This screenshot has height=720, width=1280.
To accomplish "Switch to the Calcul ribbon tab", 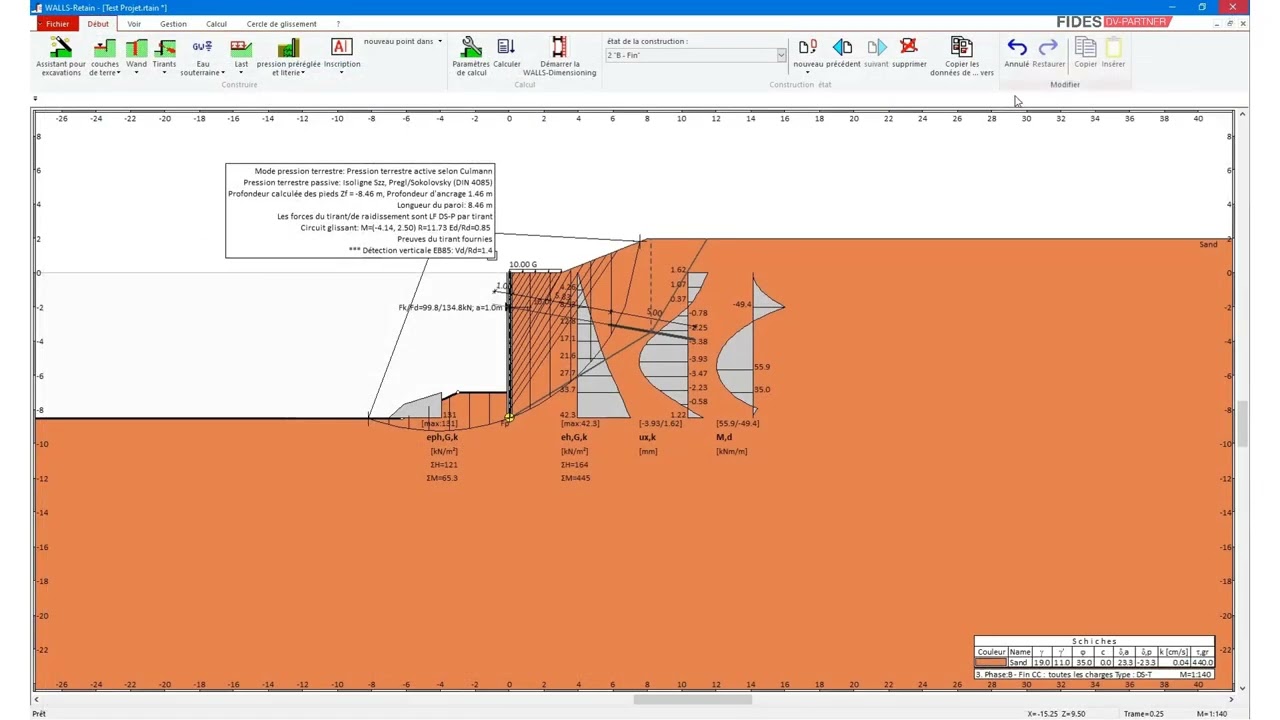I will pos(216,24).
